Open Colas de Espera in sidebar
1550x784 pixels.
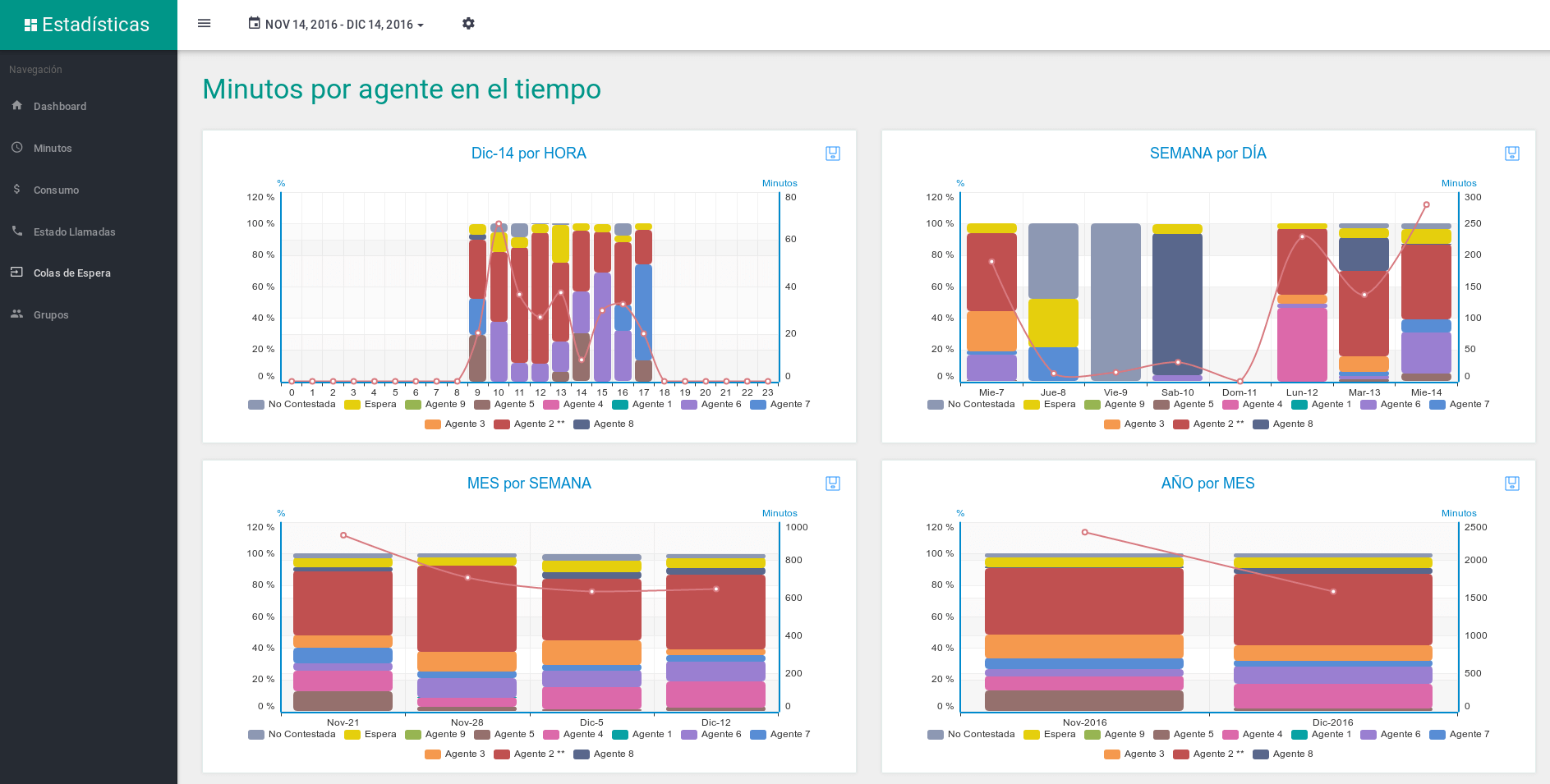89,273
